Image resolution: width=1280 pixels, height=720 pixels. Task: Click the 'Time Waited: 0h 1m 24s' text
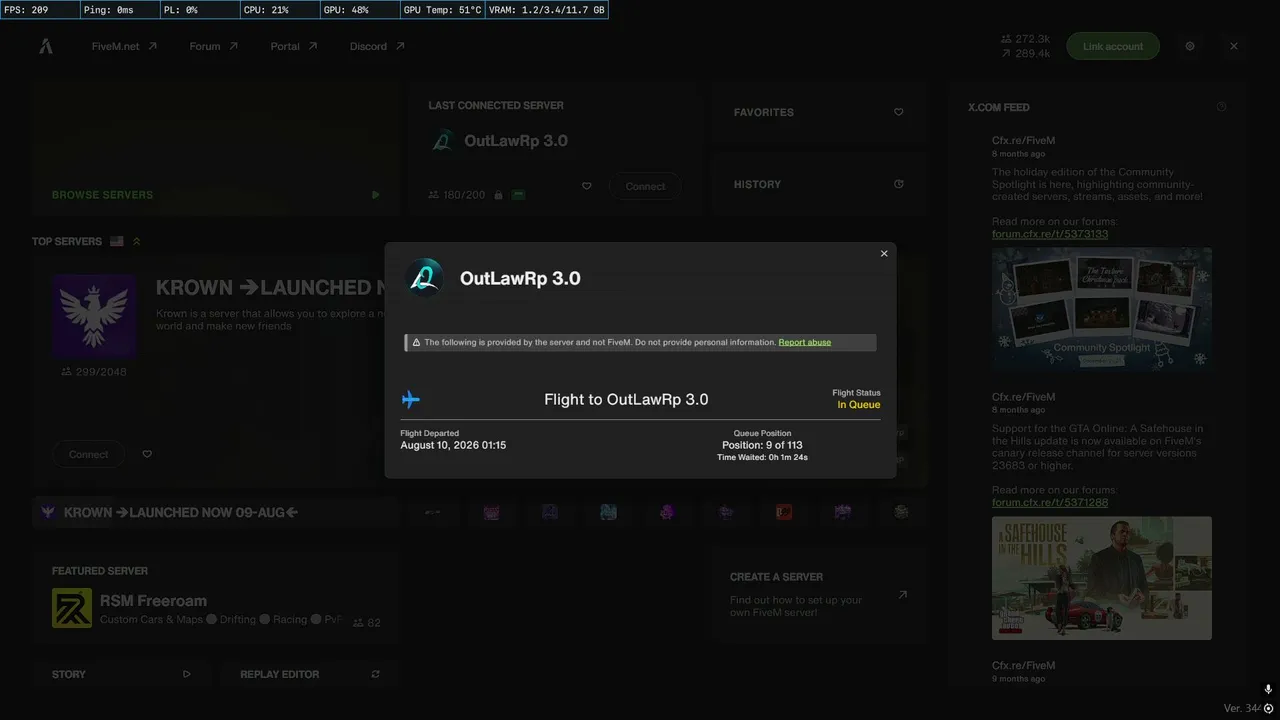[762, 458]
